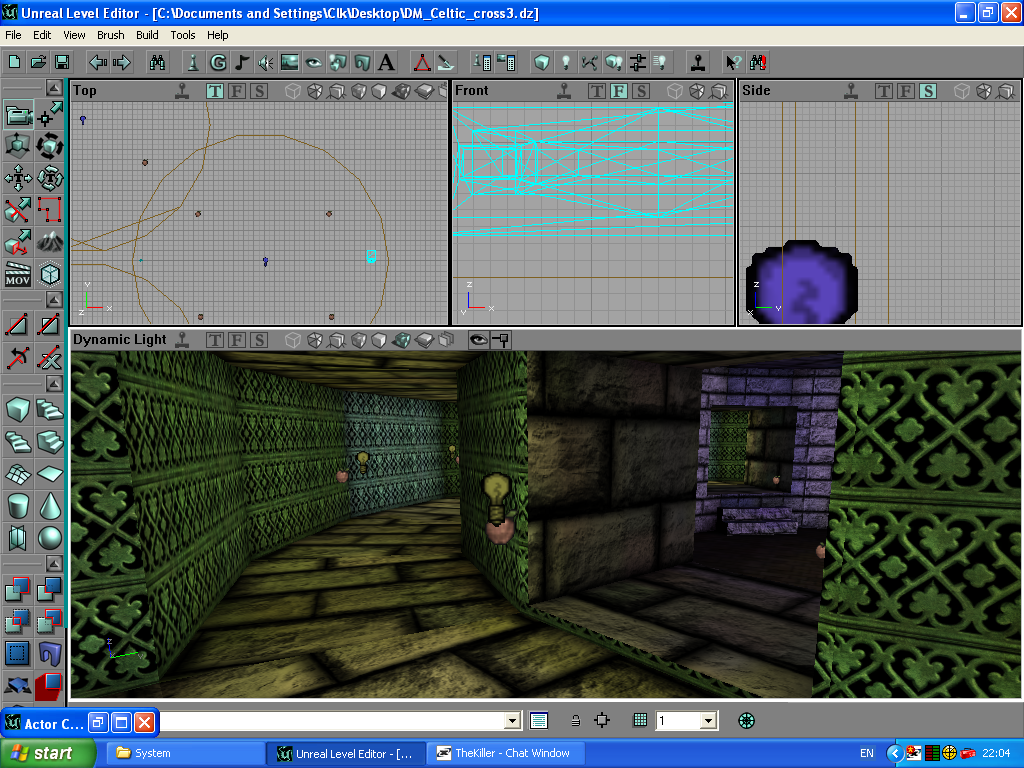Screen dimensions: 1024x768
Task: Open the Build menu
Action: click(147, 35)
